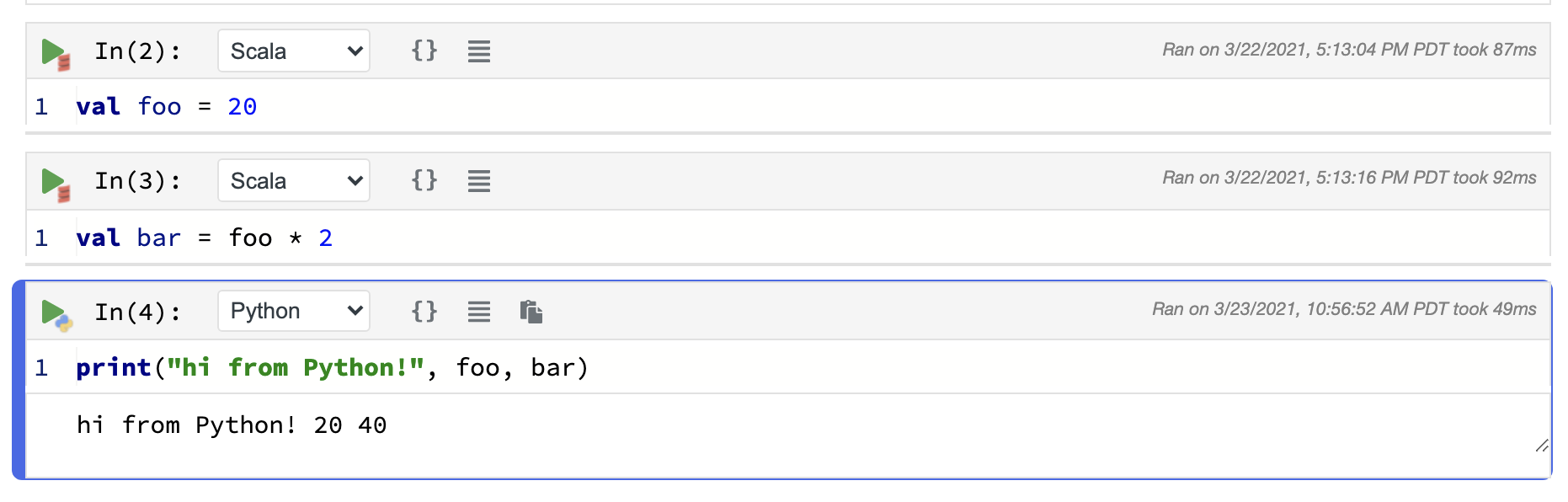Run the In(2) Scala cell

[x=54, y=51]
